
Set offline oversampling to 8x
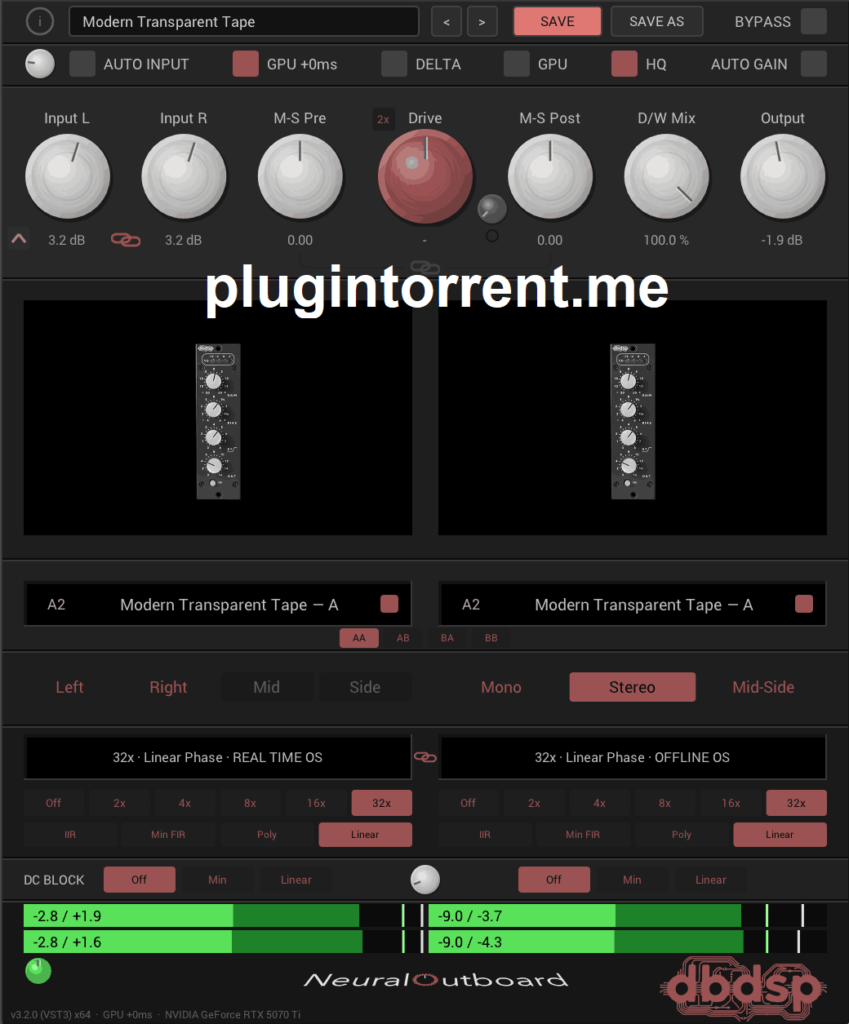point(665,803)
